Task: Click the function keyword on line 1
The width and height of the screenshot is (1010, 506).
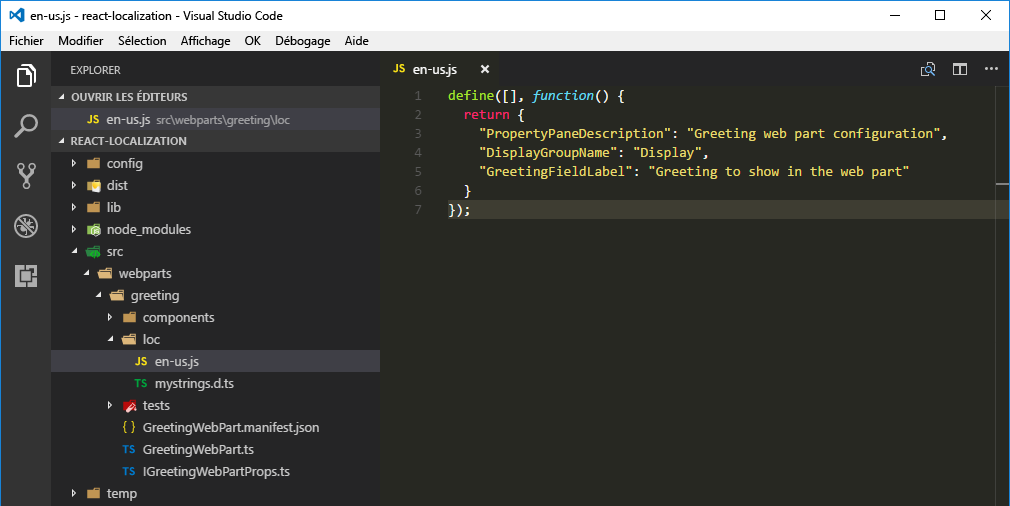Action: pos(564,95)
